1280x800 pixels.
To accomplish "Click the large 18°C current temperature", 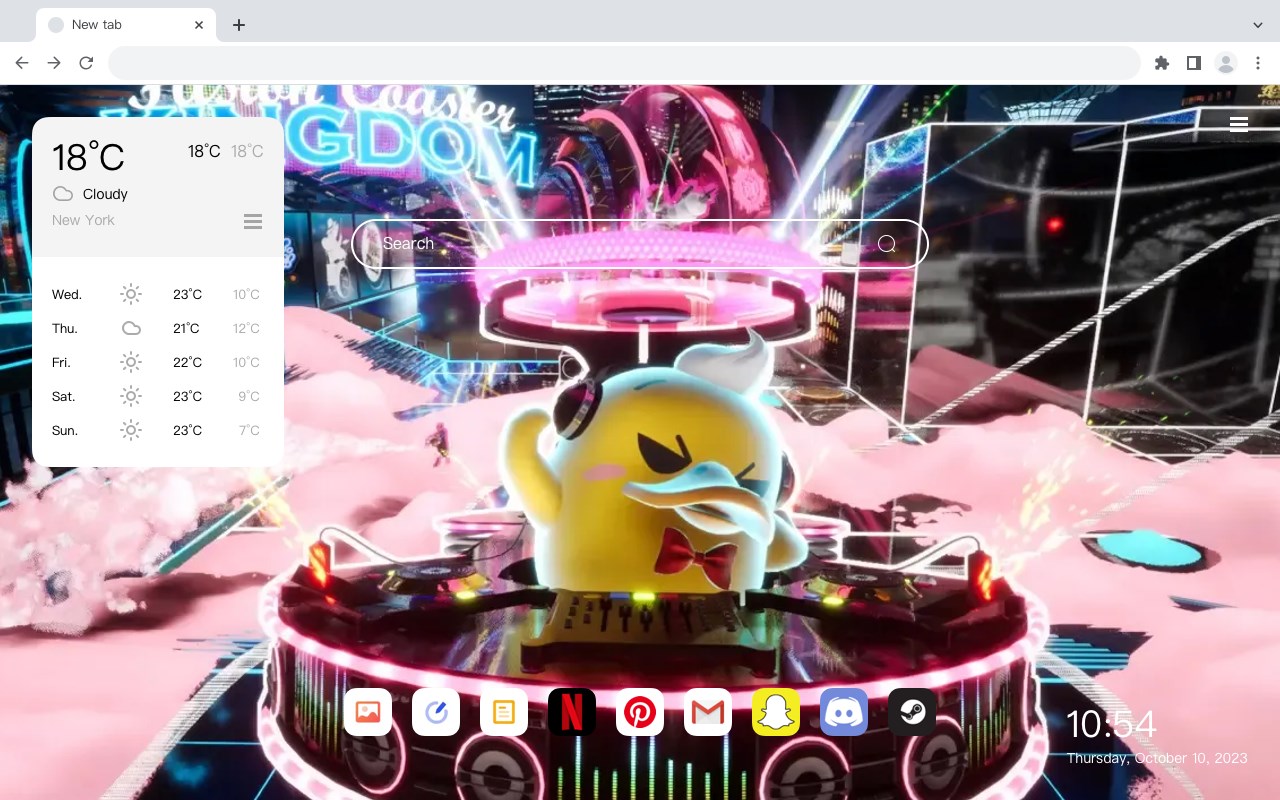I will pyautogui.click(x=88, y=157).
